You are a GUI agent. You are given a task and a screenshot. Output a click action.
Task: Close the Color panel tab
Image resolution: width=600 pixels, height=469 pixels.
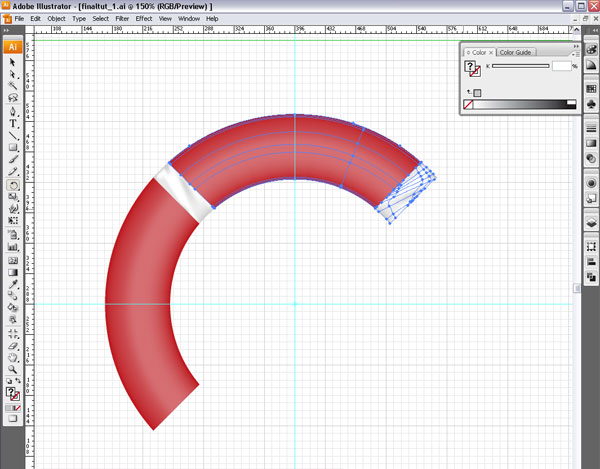click(491, 52)
